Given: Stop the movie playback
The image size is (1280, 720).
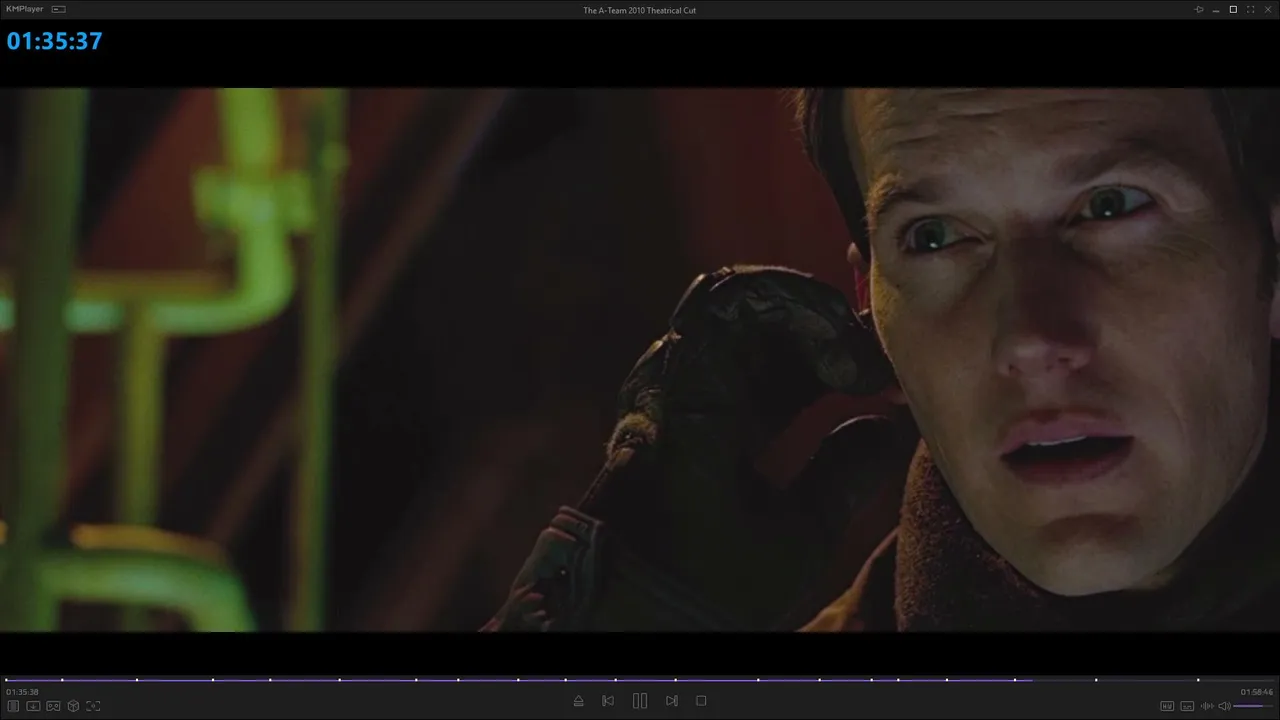Looking at the screenshot, I should (x=701, y=701).
